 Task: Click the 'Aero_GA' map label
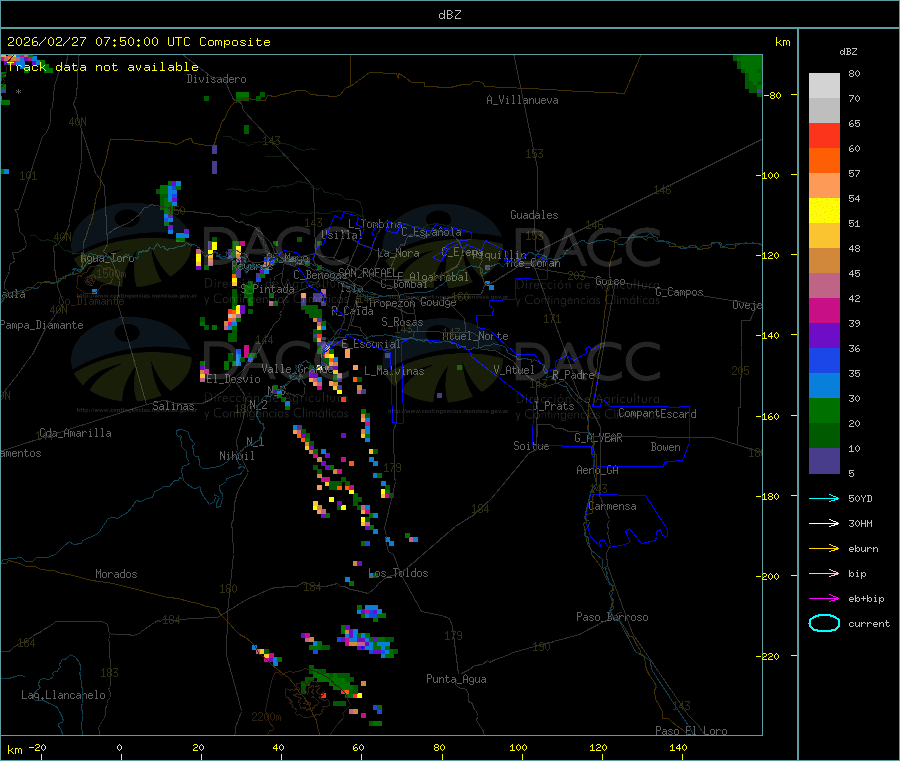point(597,470)
